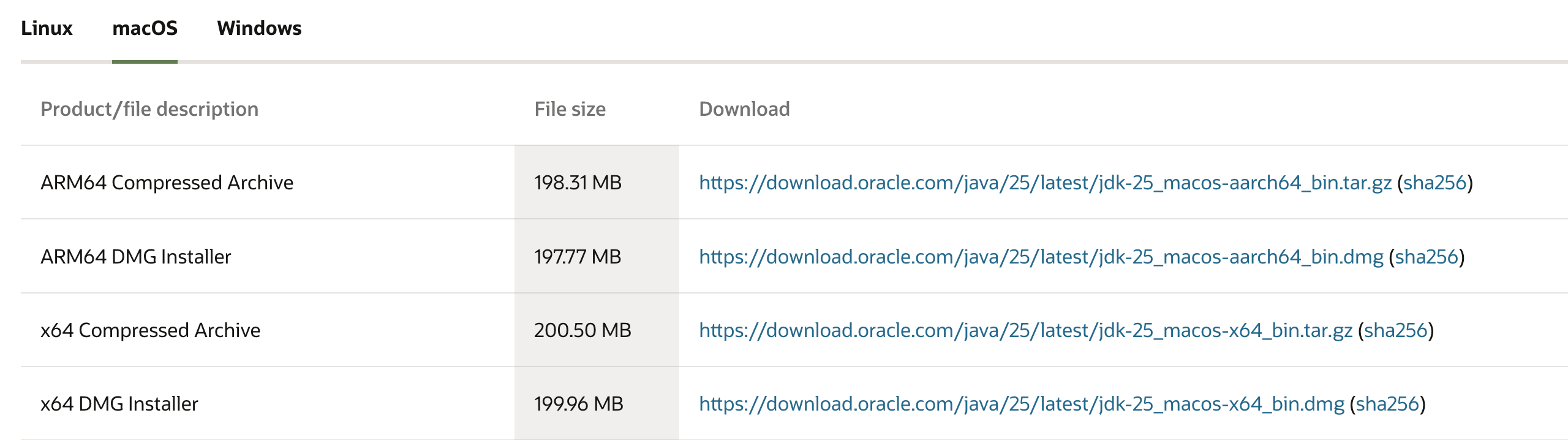Select the macOS tab
Screen dimensions: 1568x440
point(145,28)
